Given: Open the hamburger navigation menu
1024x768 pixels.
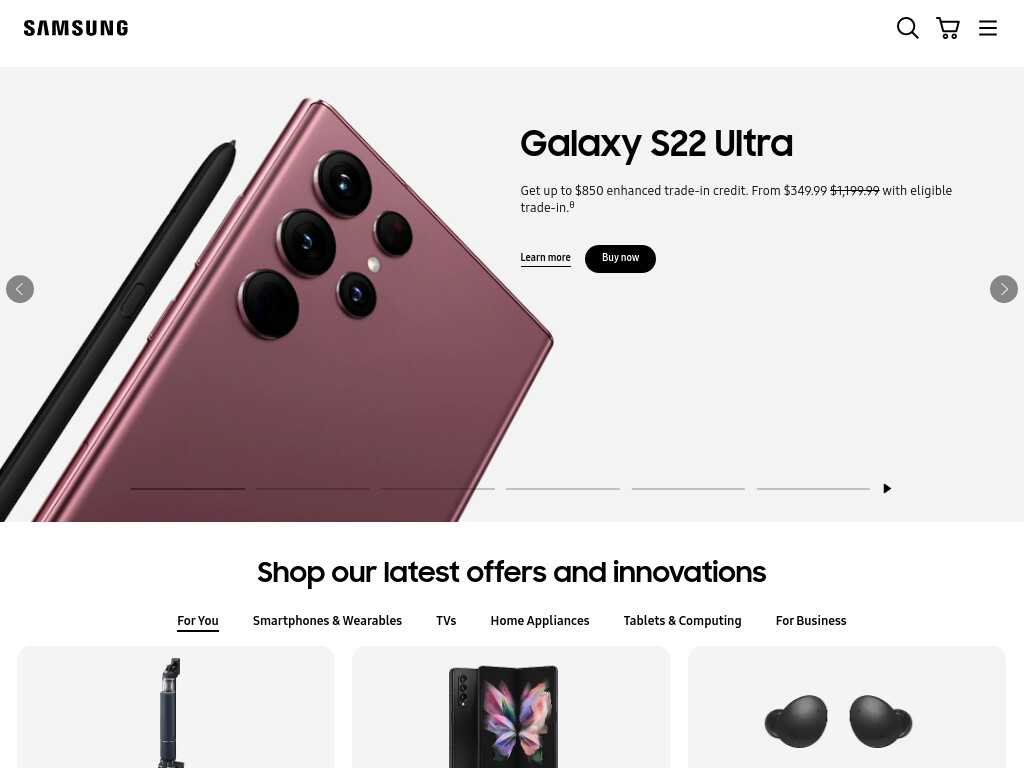Looking at the screenshot, I should pyautogui.click(x=987, y=28).
